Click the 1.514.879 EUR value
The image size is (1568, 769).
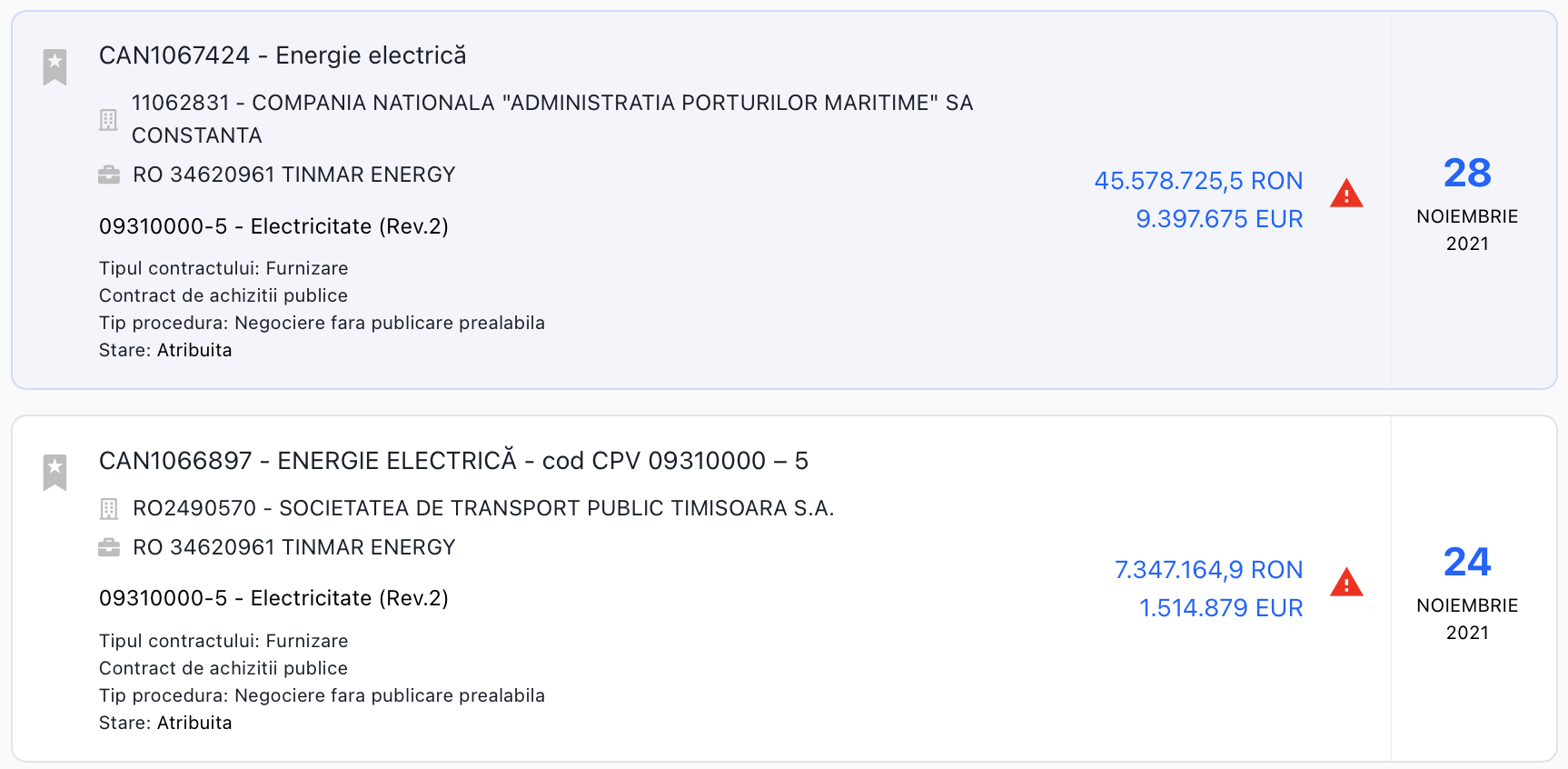pyautogui.click(x=1221, y=608)
